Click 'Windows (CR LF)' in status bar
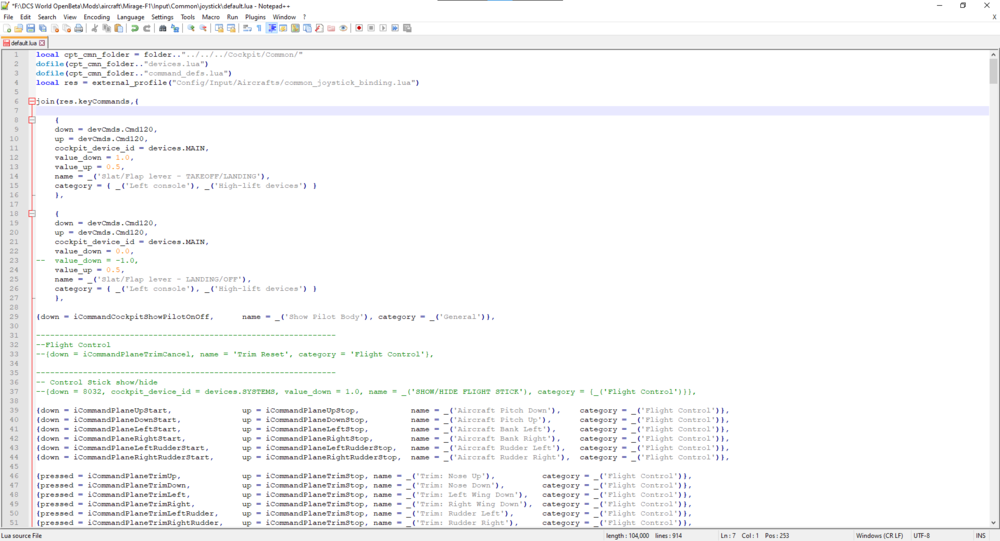 point(879,536)
